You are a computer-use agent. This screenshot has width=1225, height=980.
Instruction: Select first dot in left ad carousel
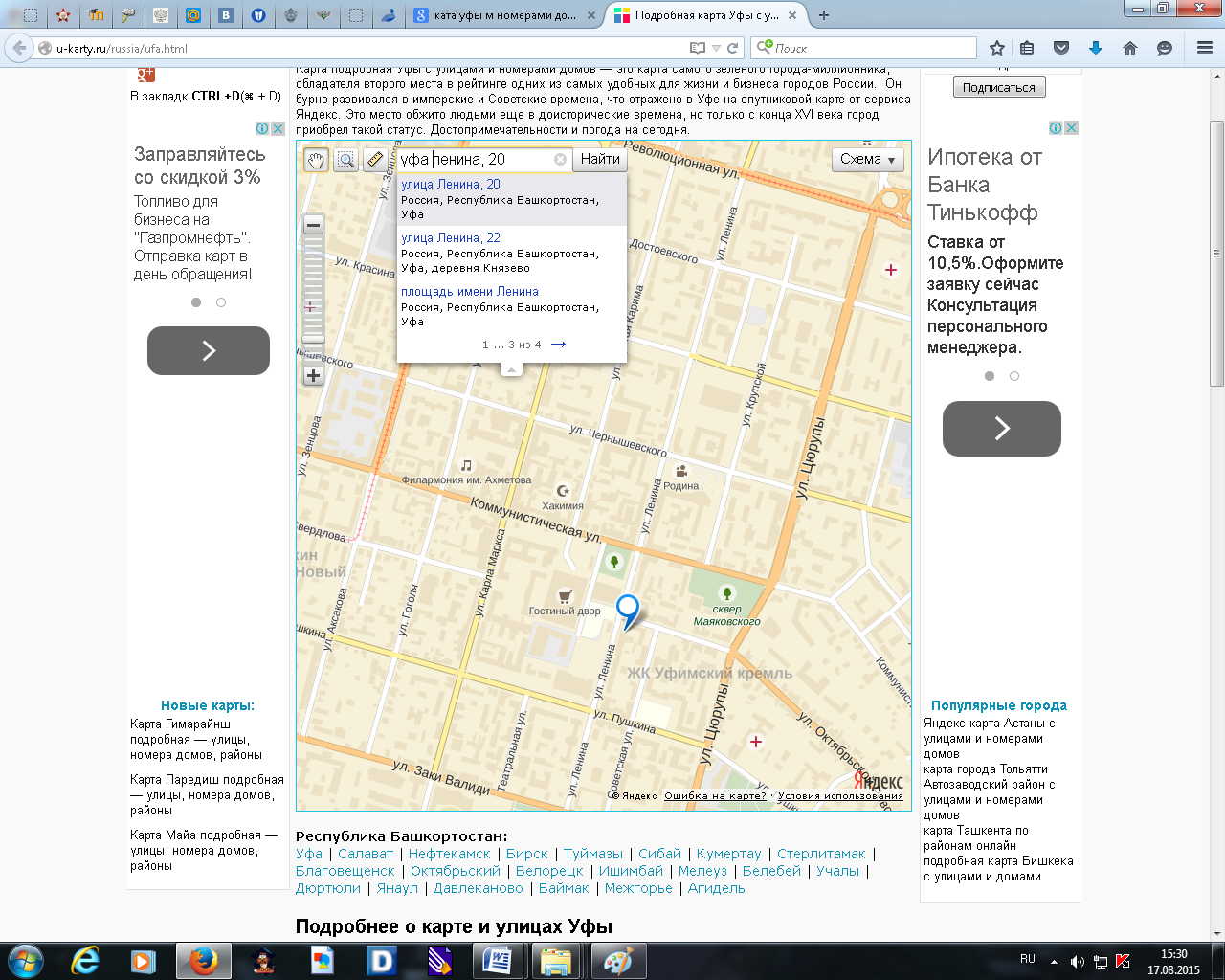pos(196,302)
